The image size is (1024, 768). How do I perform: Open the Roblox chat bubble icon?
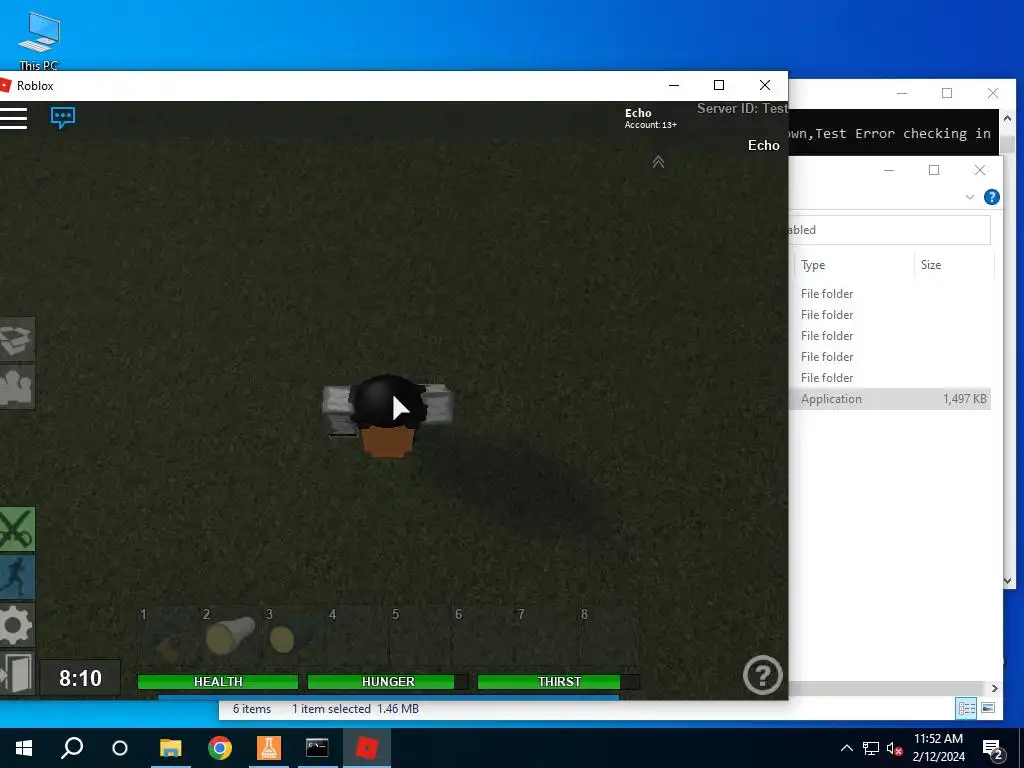[63, 118]
